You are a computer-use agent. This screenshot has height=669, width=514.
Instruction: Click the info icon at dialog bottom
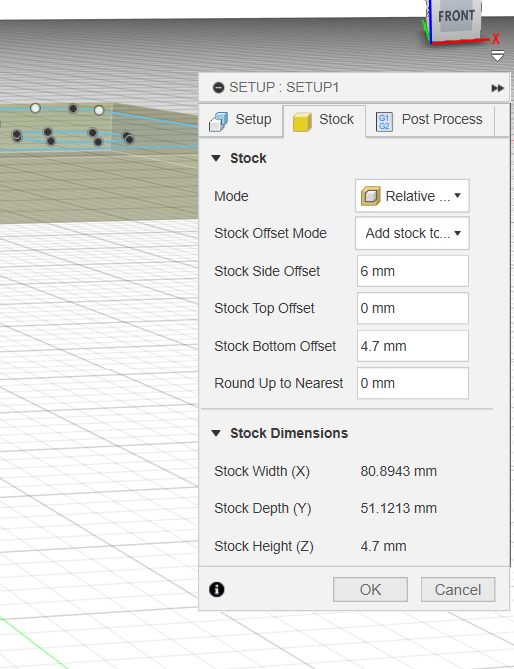click(x=217, y=589)
